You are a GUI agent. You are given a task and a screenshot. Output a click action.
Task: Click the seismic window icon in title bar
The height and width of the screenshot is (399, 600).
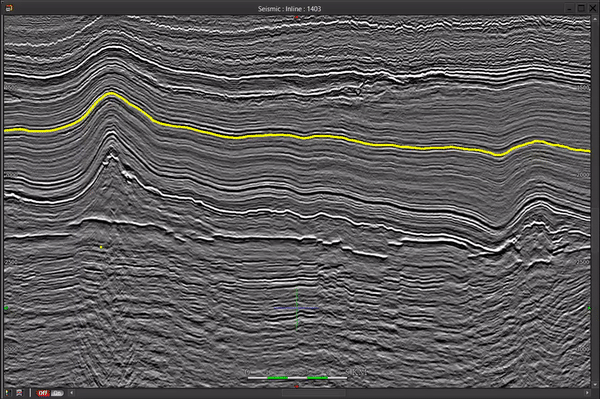tap(9, 8)
